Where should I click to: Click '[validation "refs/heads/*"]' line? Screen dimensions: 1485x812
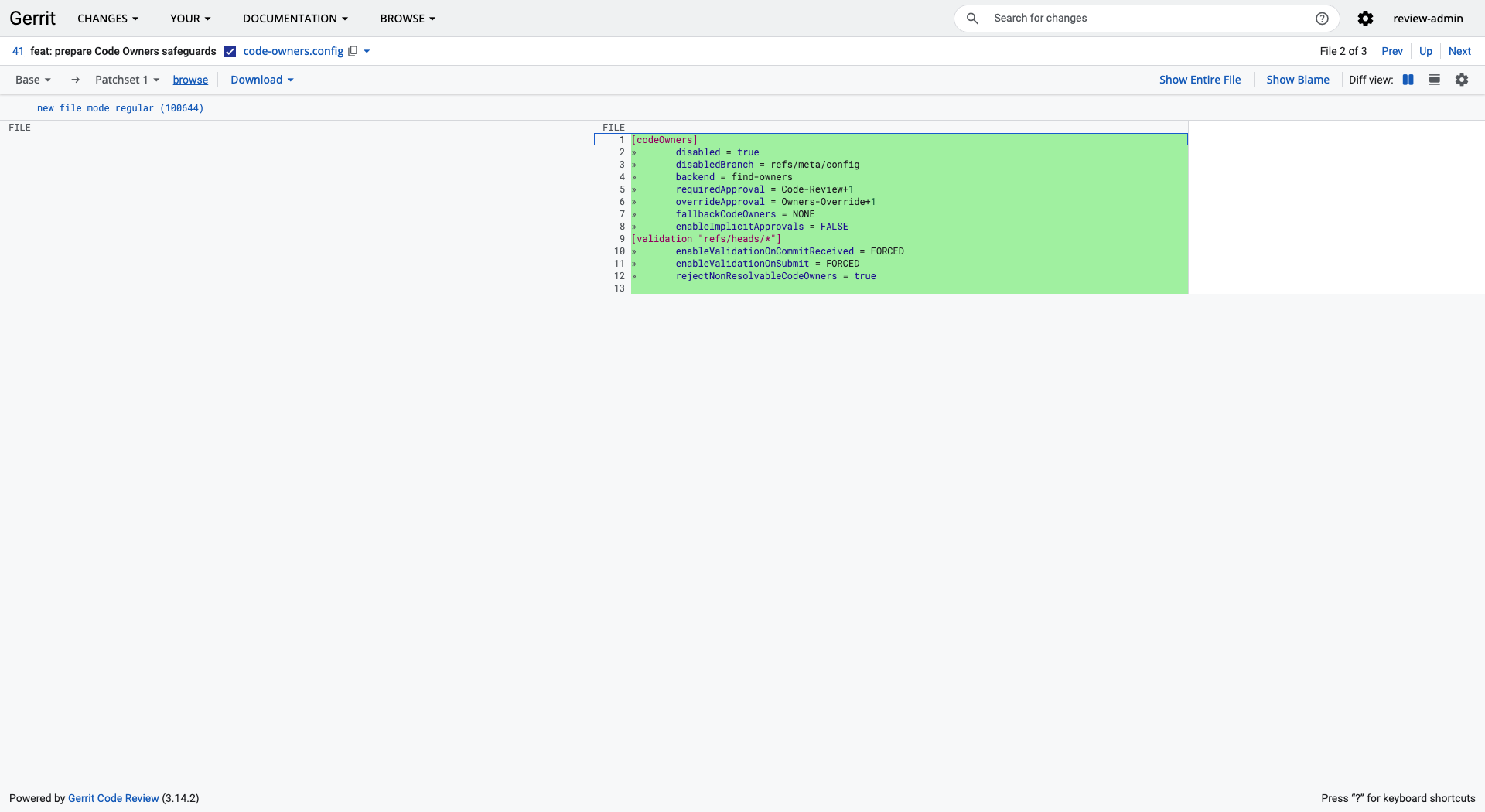910,239
